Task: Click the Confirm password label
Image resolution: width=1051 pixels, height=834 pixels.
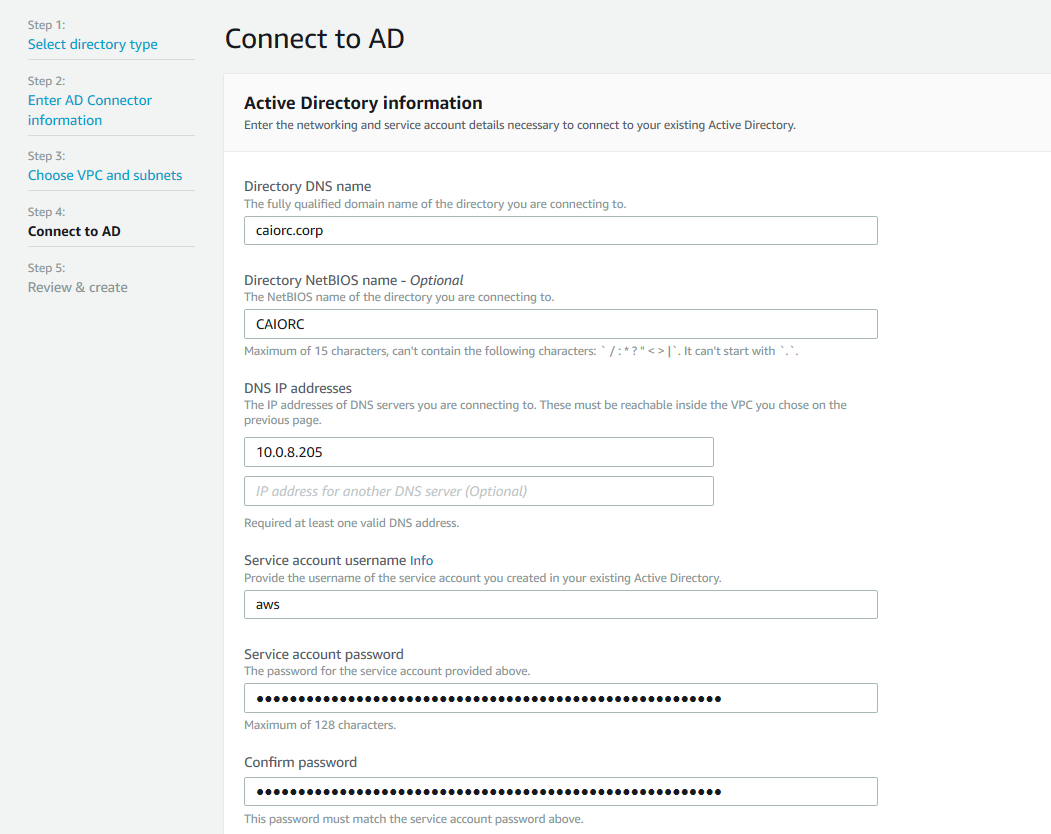Action: [x=300, y=762]
